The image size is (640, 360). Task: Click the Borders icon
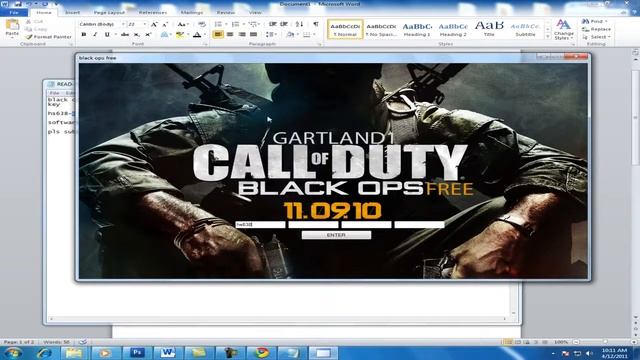pos(307,35)
